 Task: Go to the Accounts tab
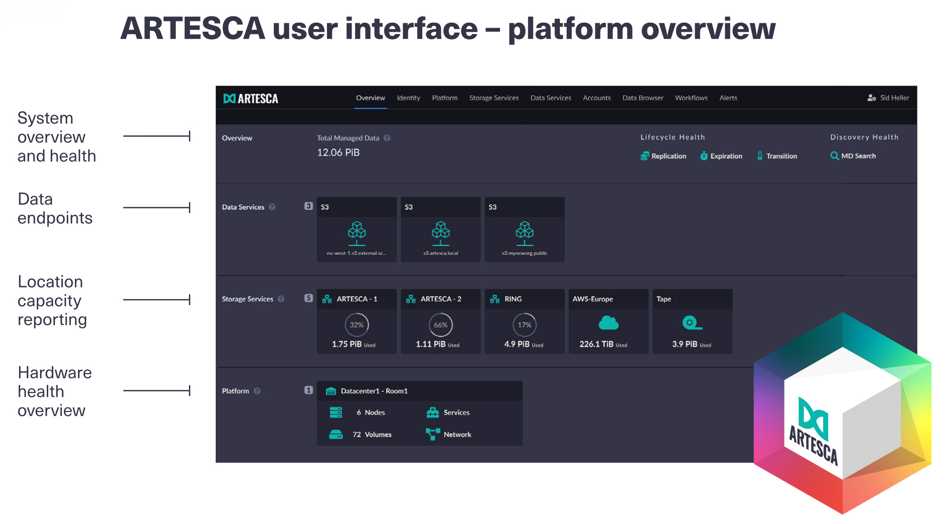597,98
